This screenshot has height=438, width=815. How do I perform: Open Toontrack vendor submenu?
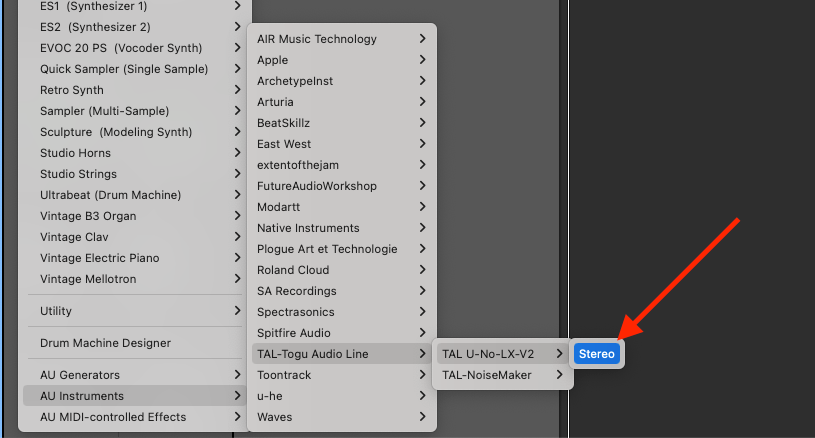pyautogui.click(x=341, y=375)
